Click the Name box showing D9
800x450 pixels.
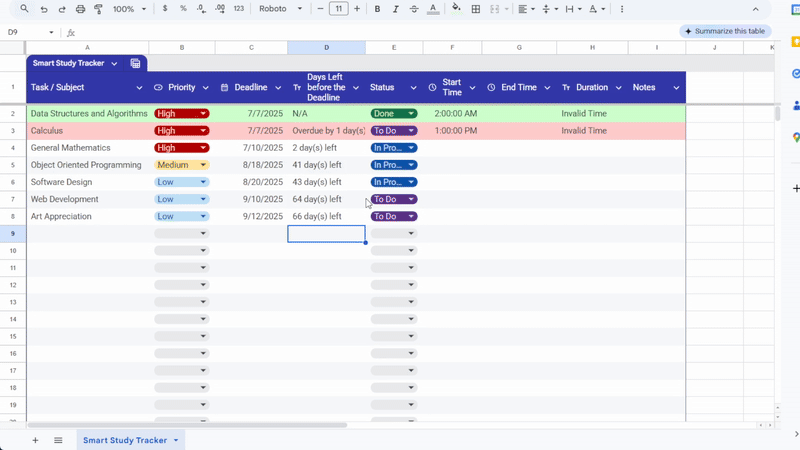[x=31, y=32]
